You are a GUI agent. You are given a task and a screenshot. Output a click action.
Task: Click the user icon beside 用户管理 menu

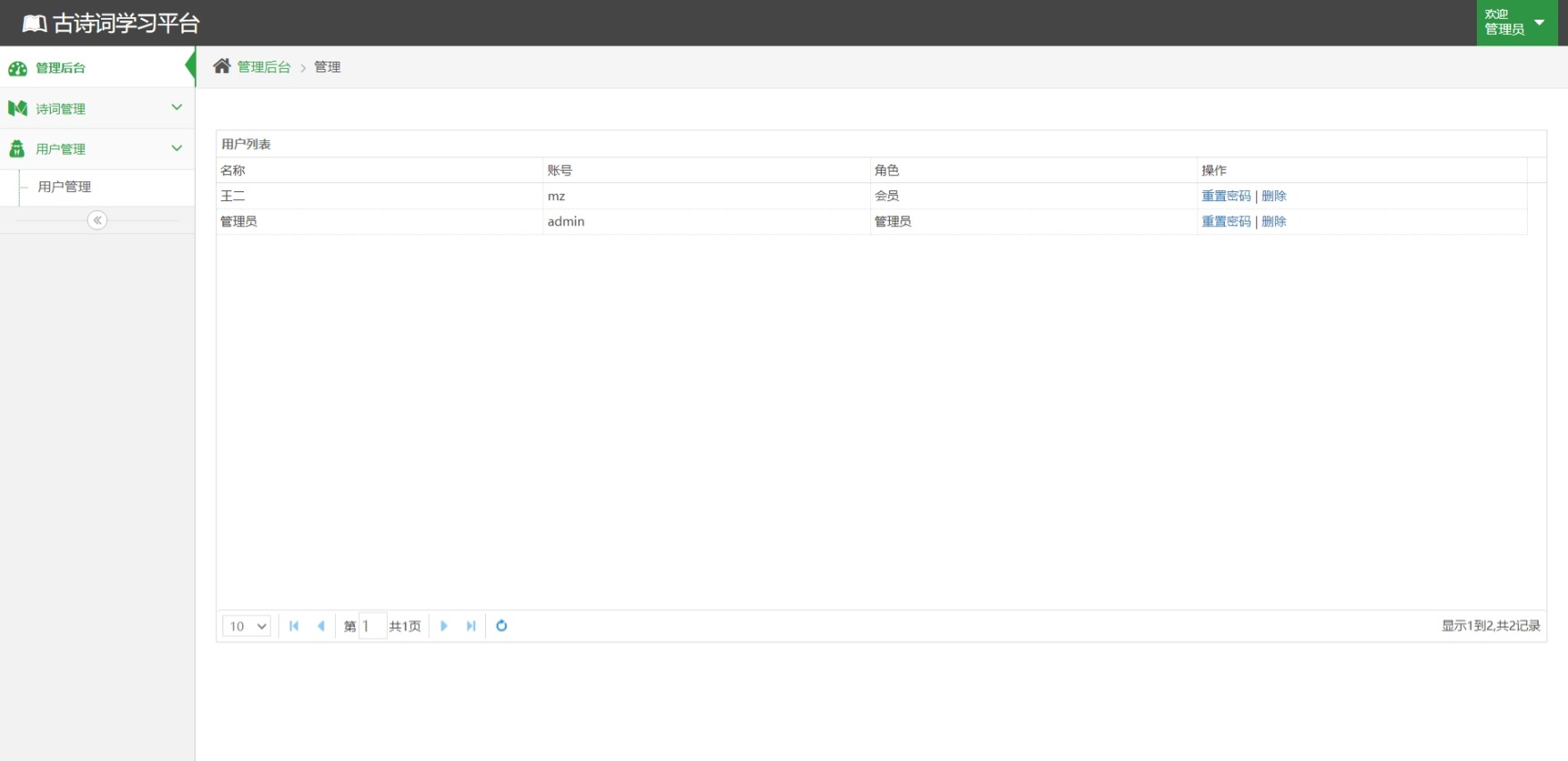coord(17,148)
